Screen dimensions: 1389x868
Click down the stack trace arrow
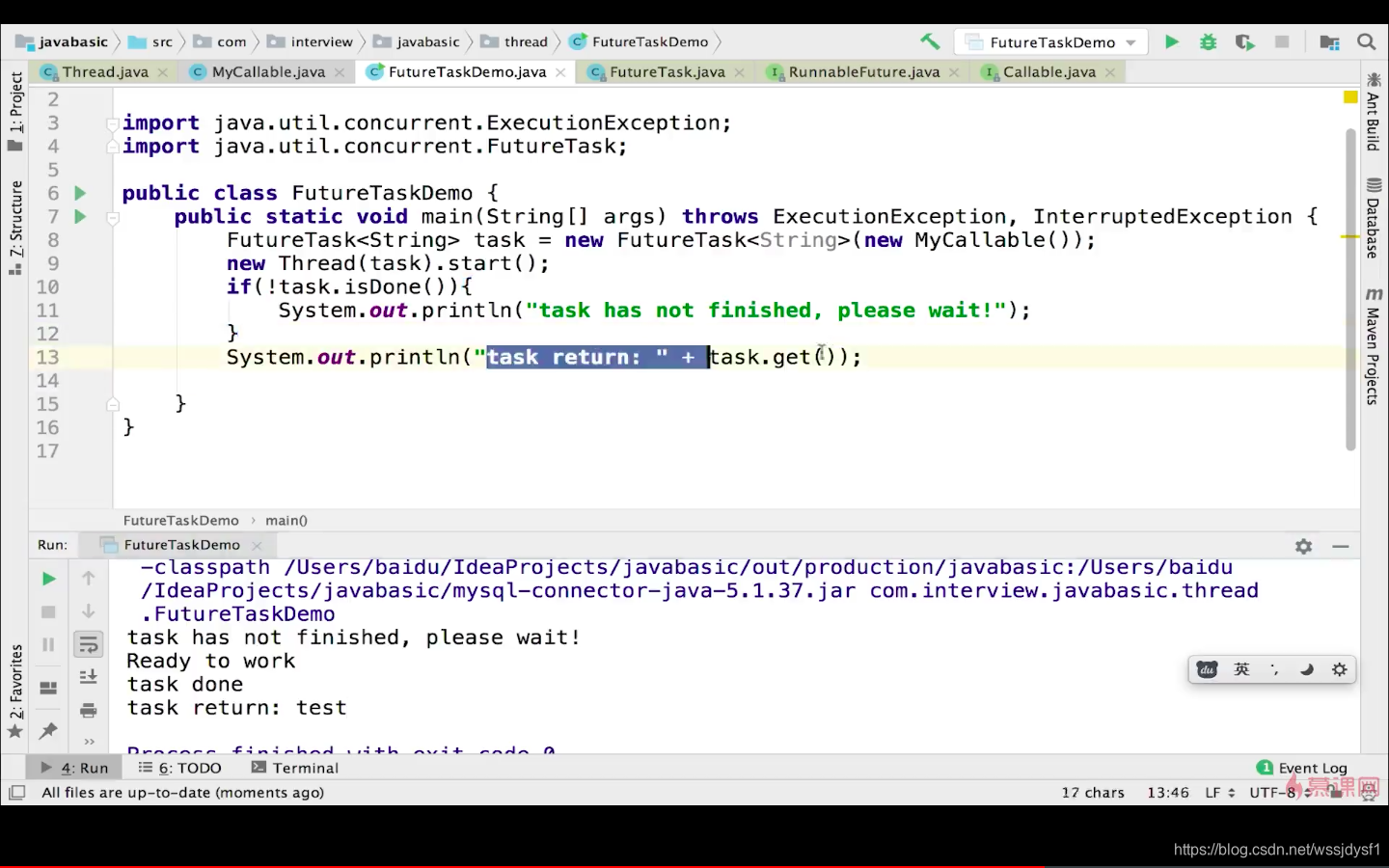(x=89, y=611)
